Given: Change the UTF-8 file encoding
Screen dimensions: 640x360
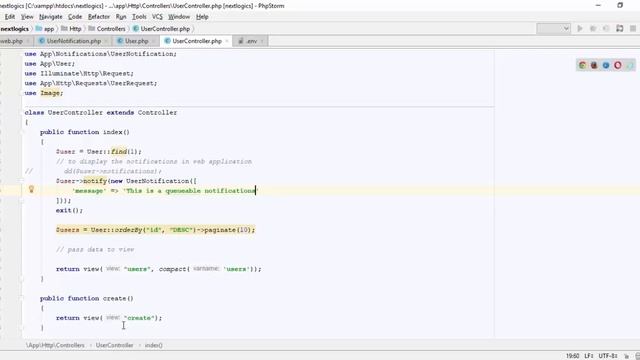Looking at the screenshot, I should pyautogui.click(x=608, y=356).
